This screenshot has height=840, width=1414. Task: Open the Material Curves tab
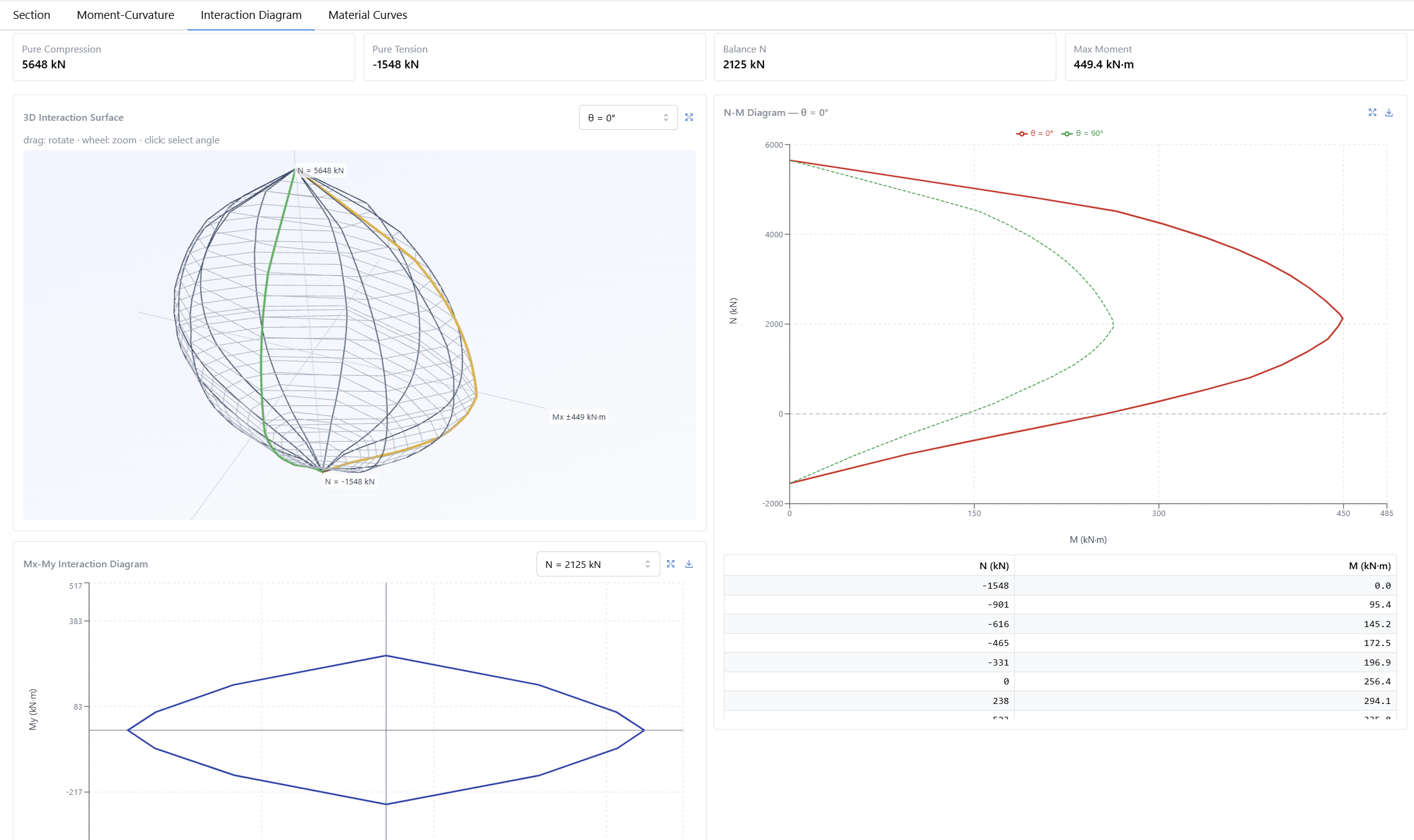click(367, 15)
